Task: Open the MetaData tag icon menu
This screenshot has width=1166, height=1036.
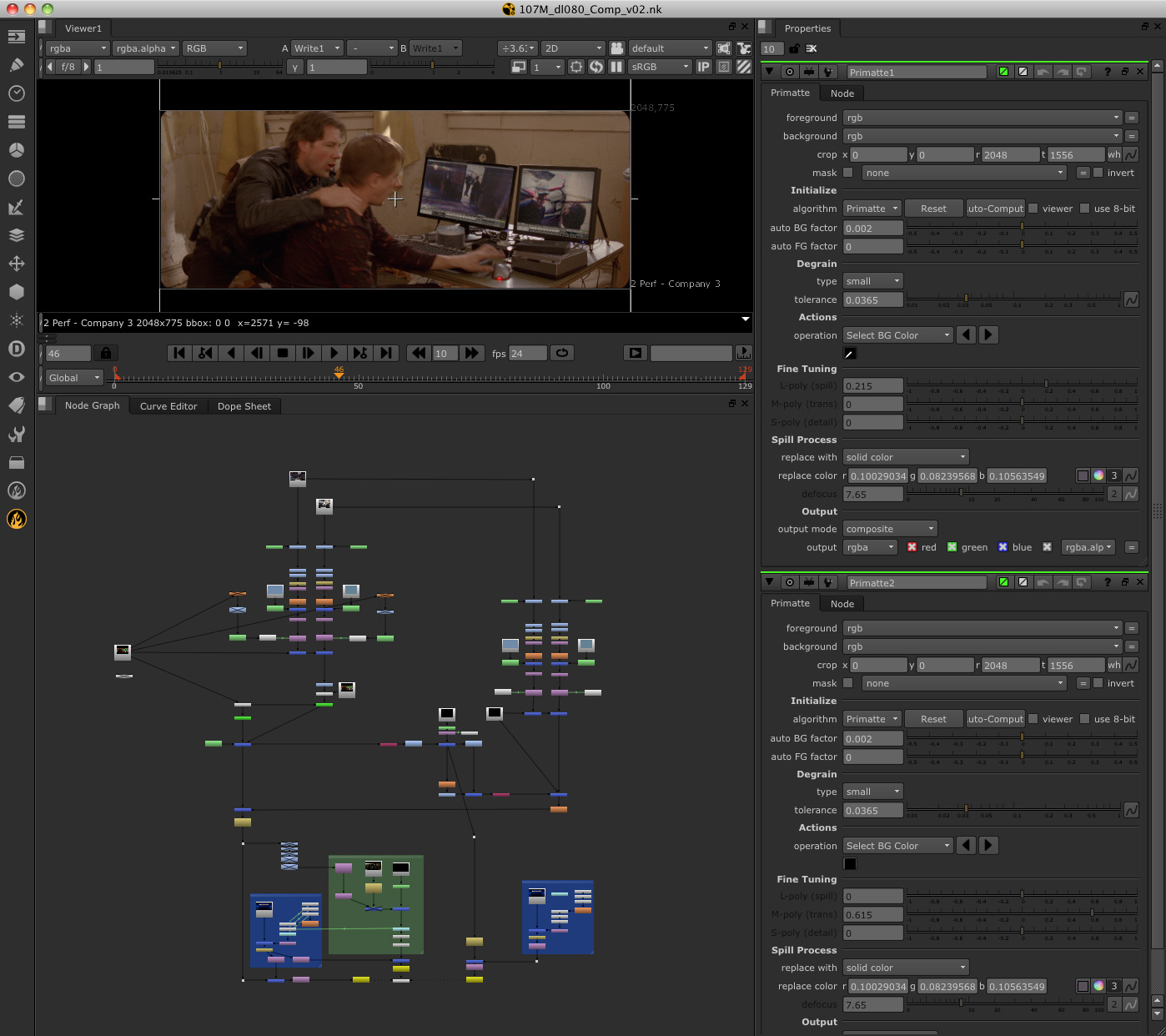Action: (17, 405)
